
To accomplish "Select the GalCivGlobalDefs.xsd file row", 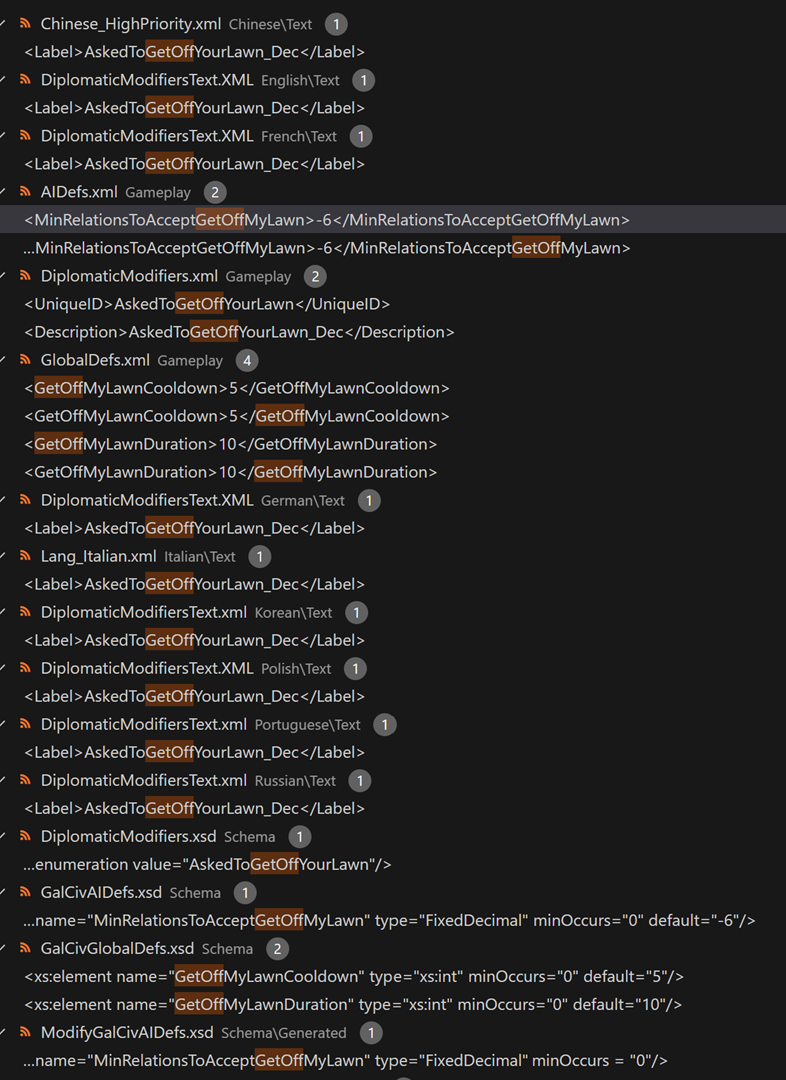I will click(x=393, y=948).
